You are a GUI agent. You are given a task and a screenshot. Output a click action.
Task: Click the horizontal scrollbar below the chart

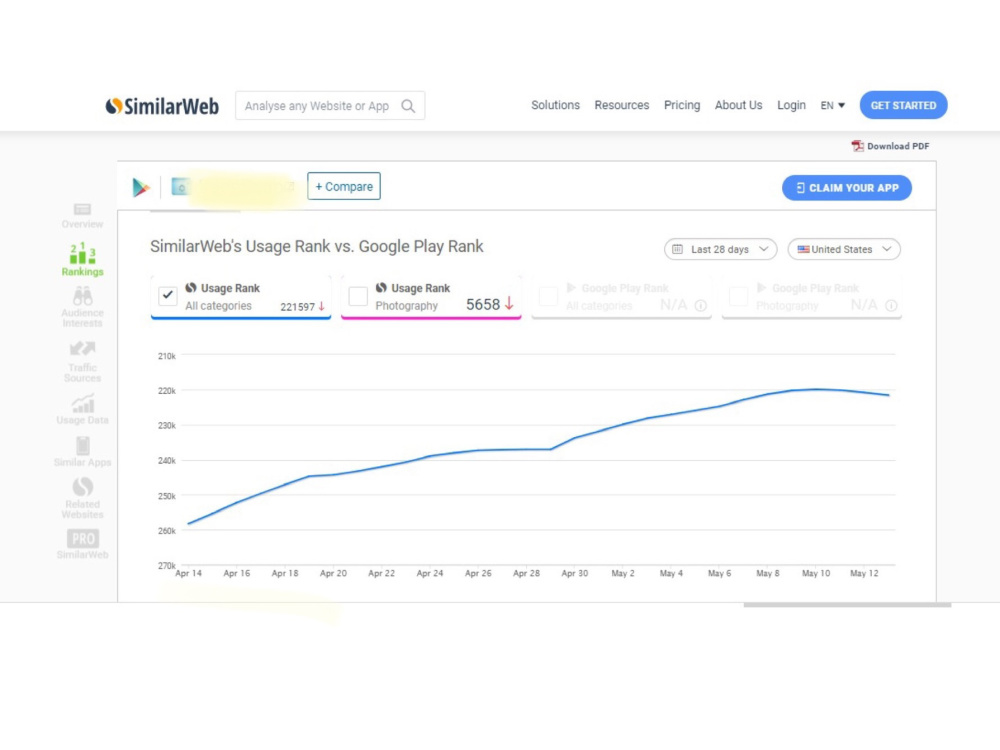tap(848, 605)
